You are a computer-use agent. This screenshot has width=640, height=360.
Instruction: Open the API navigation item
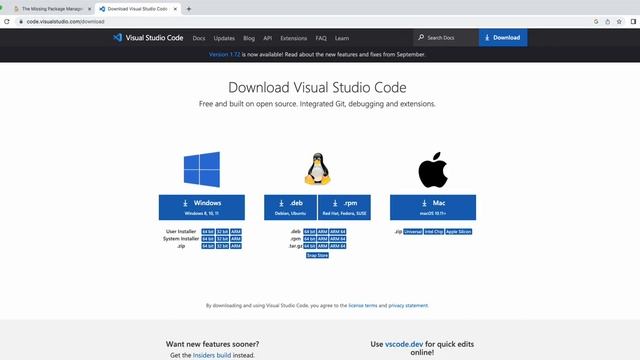[x=267, y=38]
